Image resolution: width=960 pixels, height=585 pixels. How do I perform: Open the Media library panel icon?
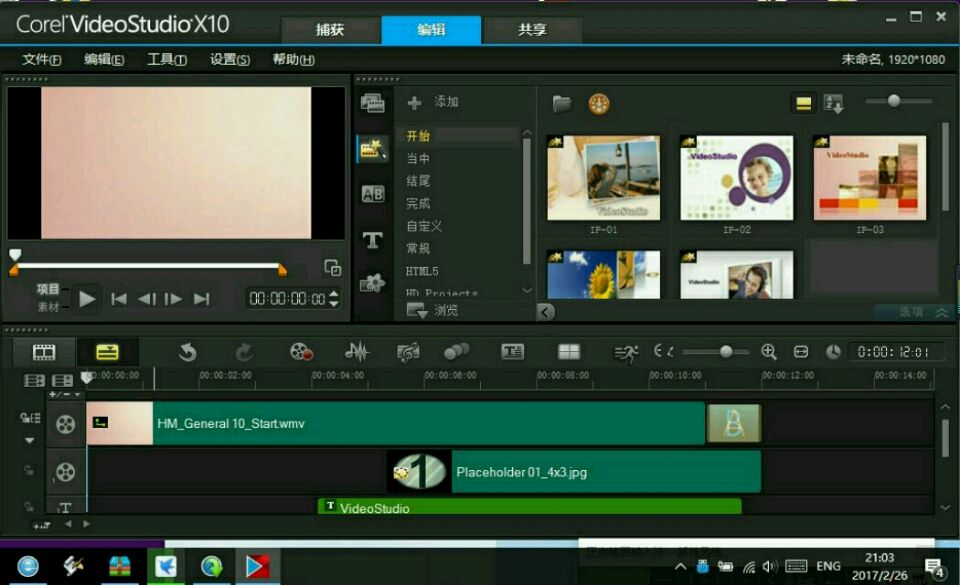coord(372,103)
